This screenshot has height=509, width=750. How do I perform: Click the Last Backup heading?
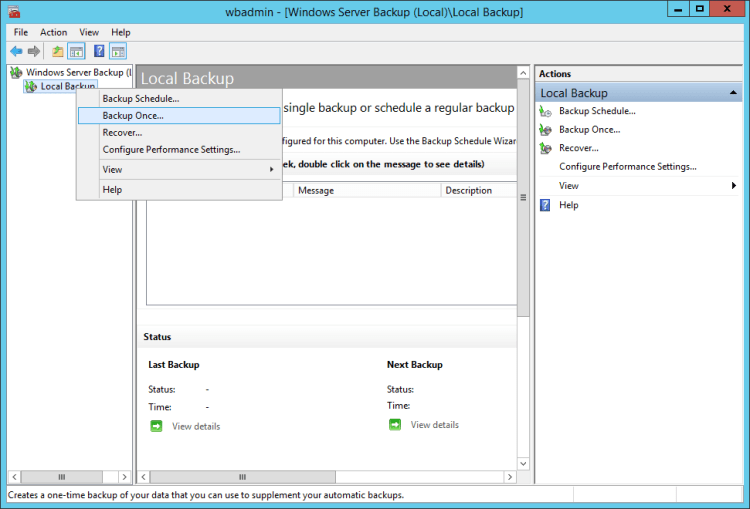point(174,365)
